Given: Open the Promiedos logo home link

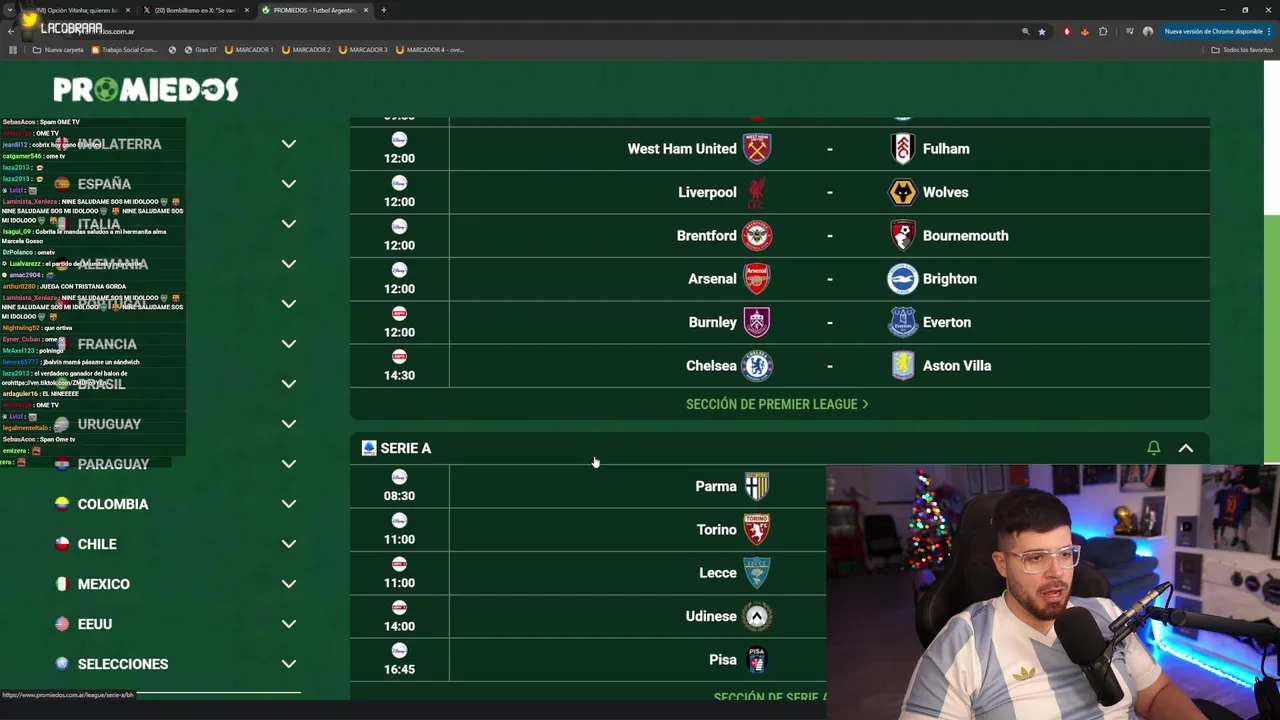Looking at the screenshot, I should (146, 89).
